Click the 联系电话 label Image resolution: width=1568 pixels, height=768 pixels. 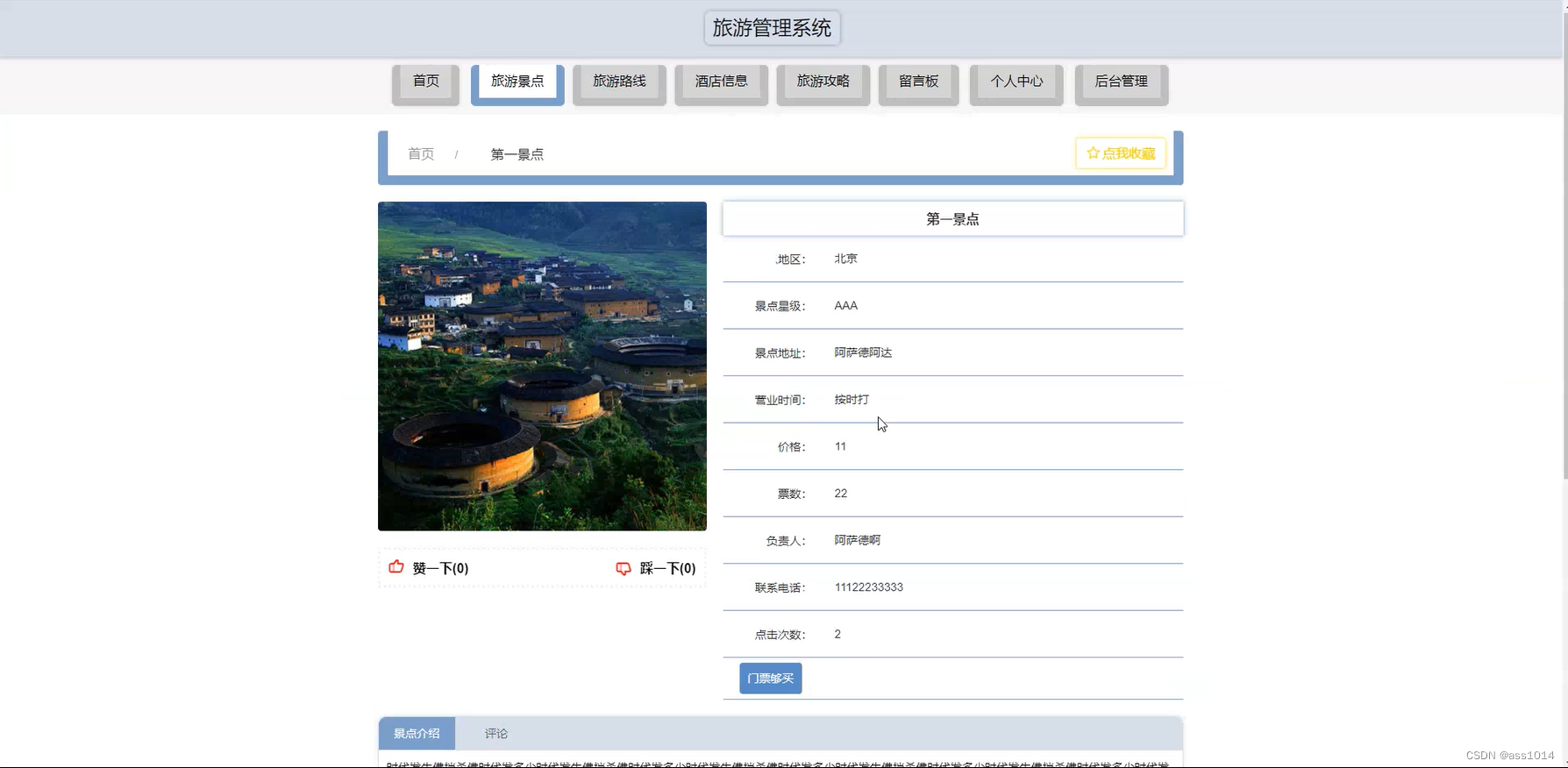(780, 588)
